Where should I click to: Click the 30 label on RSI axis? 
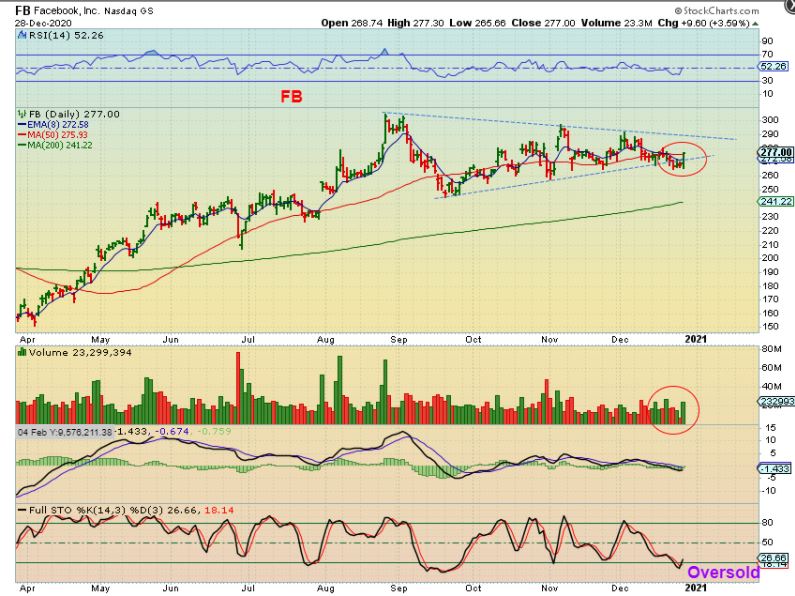(x=767, y=81)
